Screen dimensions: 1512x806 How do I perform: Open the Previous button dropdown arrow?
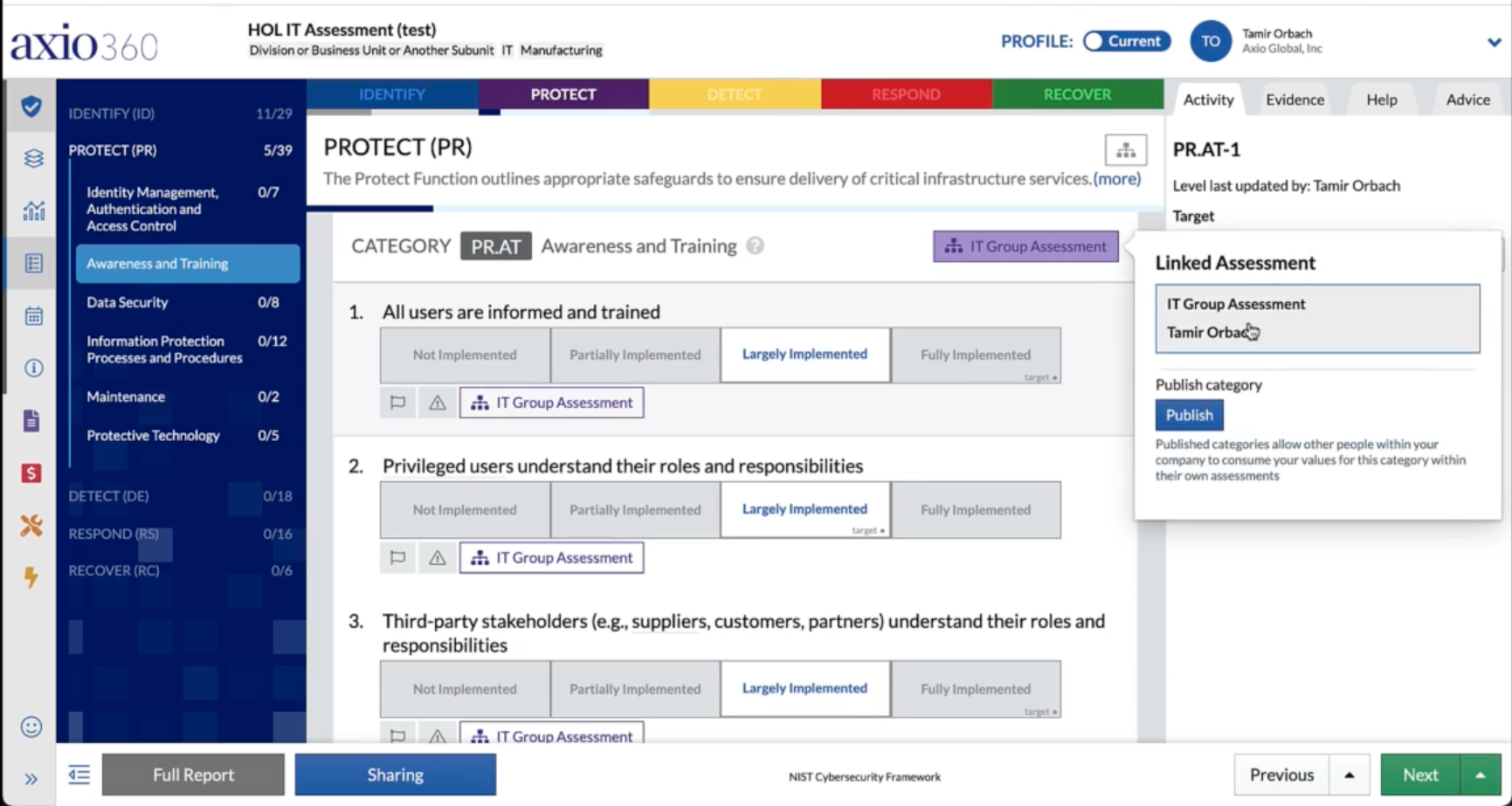pos(1349,775)
